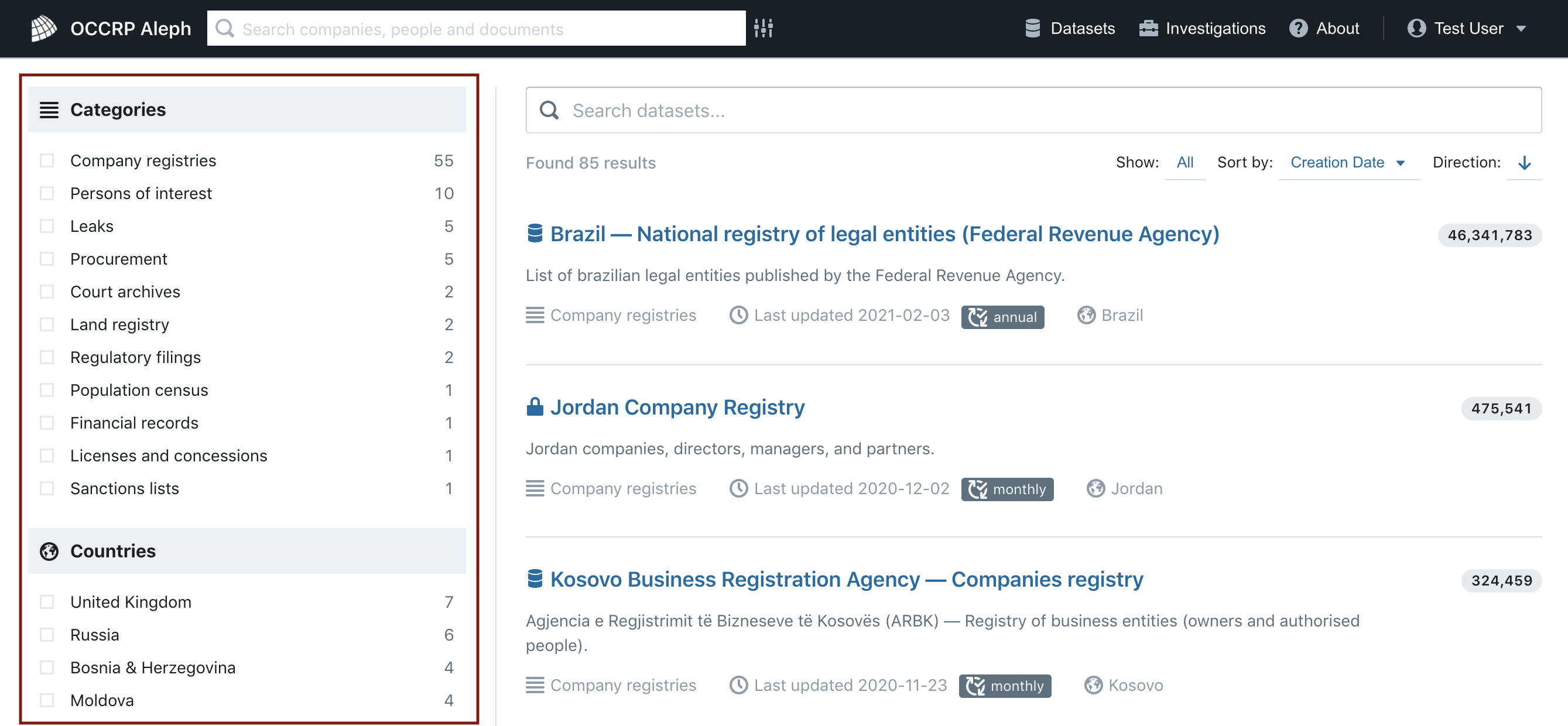Open the About navigation item
The image size is (1568, 726).
coord(1324,28)
